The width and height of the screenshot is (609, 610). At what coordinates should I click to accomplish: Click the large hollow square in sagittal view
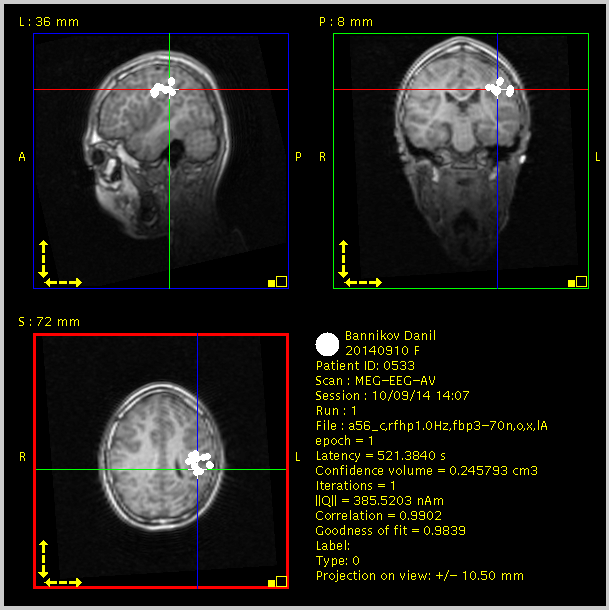(282, 281)
